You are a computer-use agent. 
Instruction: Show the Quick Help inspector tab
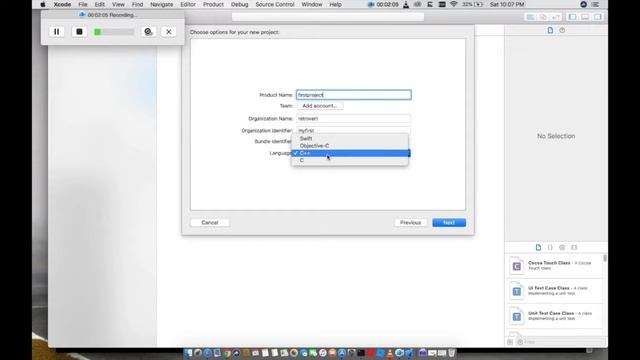tap(562, 30)
